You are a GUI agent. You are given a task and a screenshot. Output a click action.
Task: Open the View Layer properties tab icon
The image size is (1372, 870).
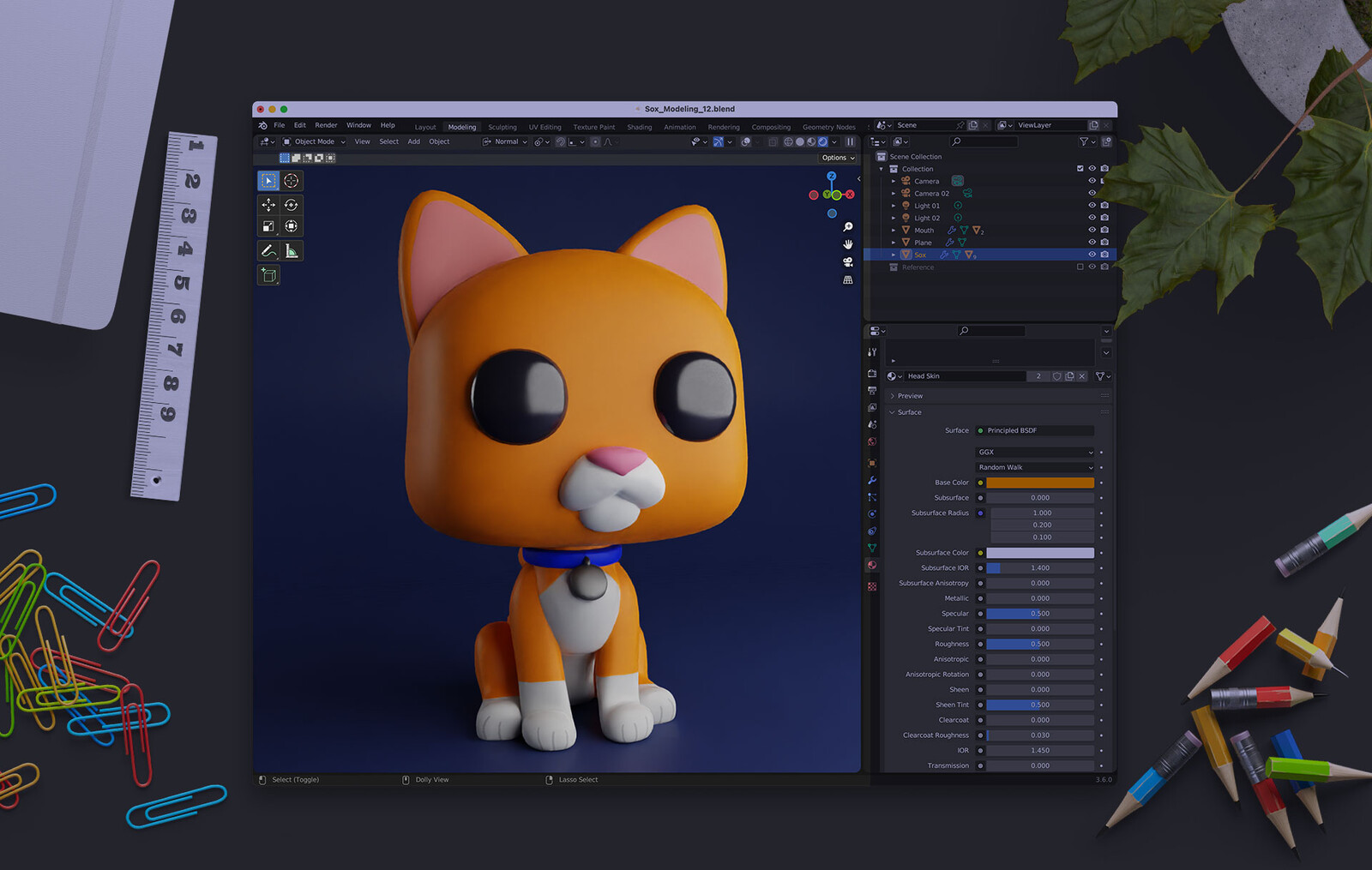pyautogui.click(x=872, y=408)
